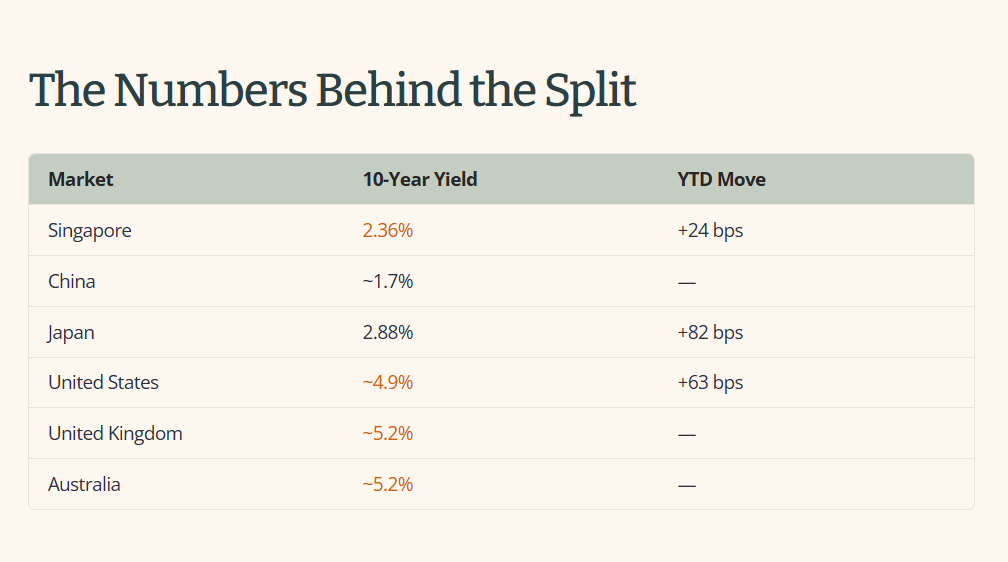Select the YTD Move column header
The image size is (1008, 562).
721,179
